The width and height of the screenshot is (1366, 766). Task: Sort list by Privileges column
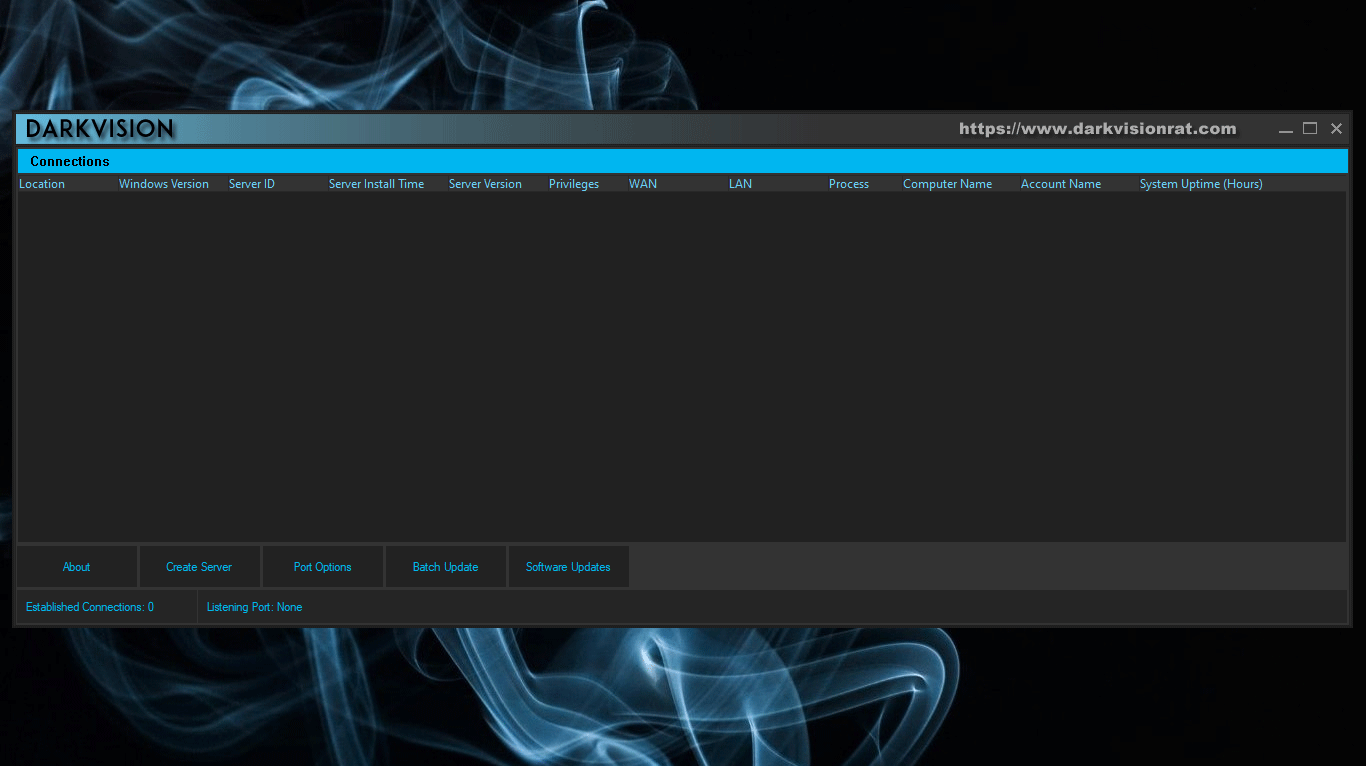point(574,184)
